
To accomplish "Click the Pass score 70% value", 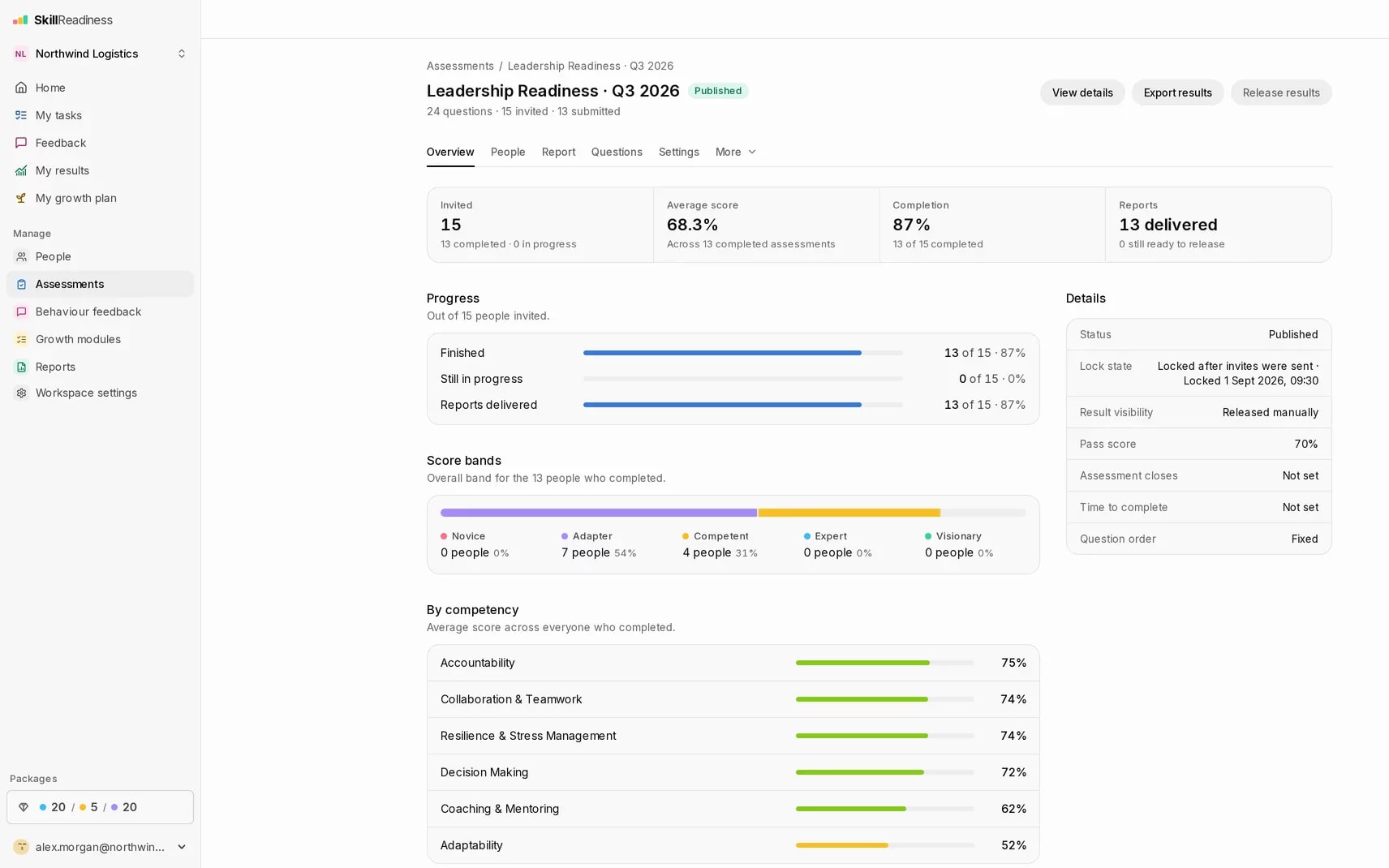I will point(1305,444).
